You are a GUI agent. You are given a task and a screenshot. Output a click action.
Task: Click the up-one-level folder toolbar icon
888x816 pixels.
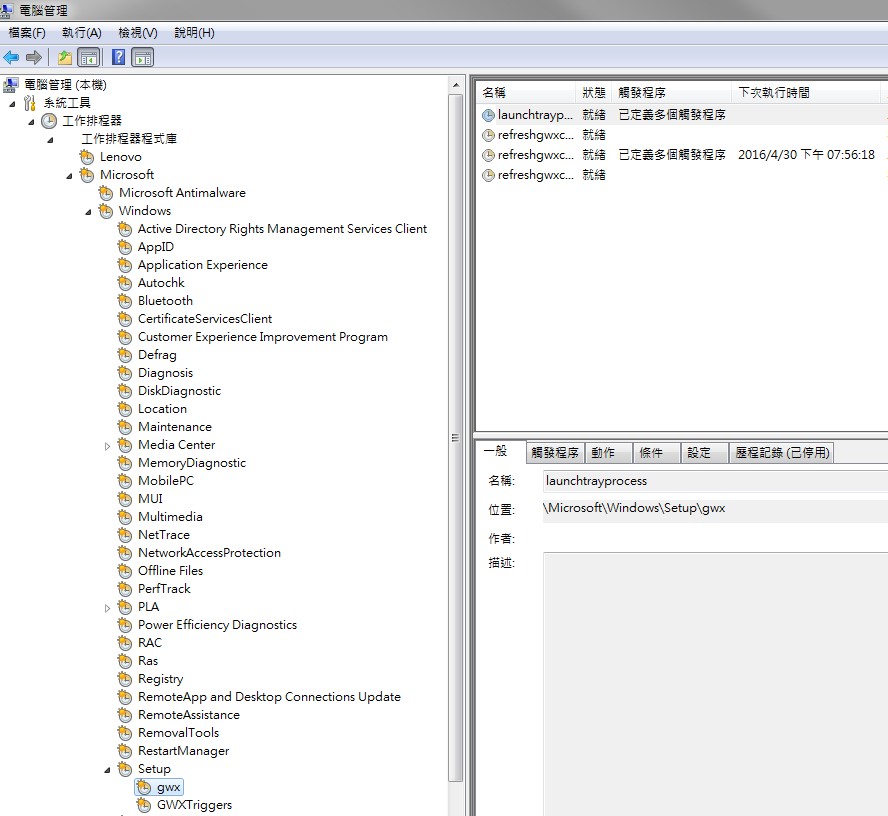[64, 57]
